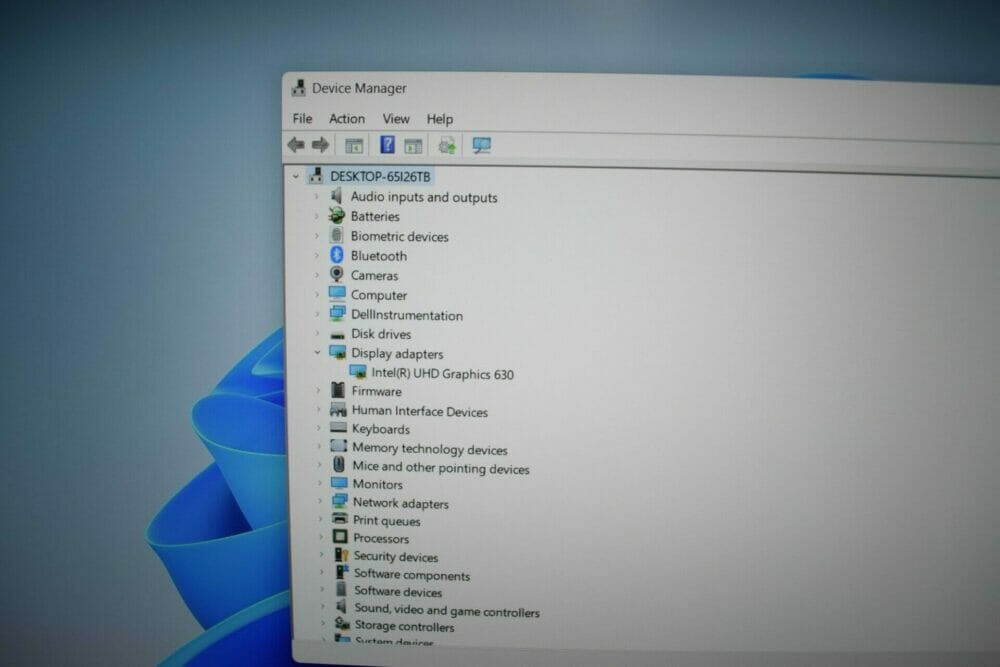The height and width of the screenshot is (667, 1000).
Task: Click the Disk drives category icon
Action: (337, 334)
